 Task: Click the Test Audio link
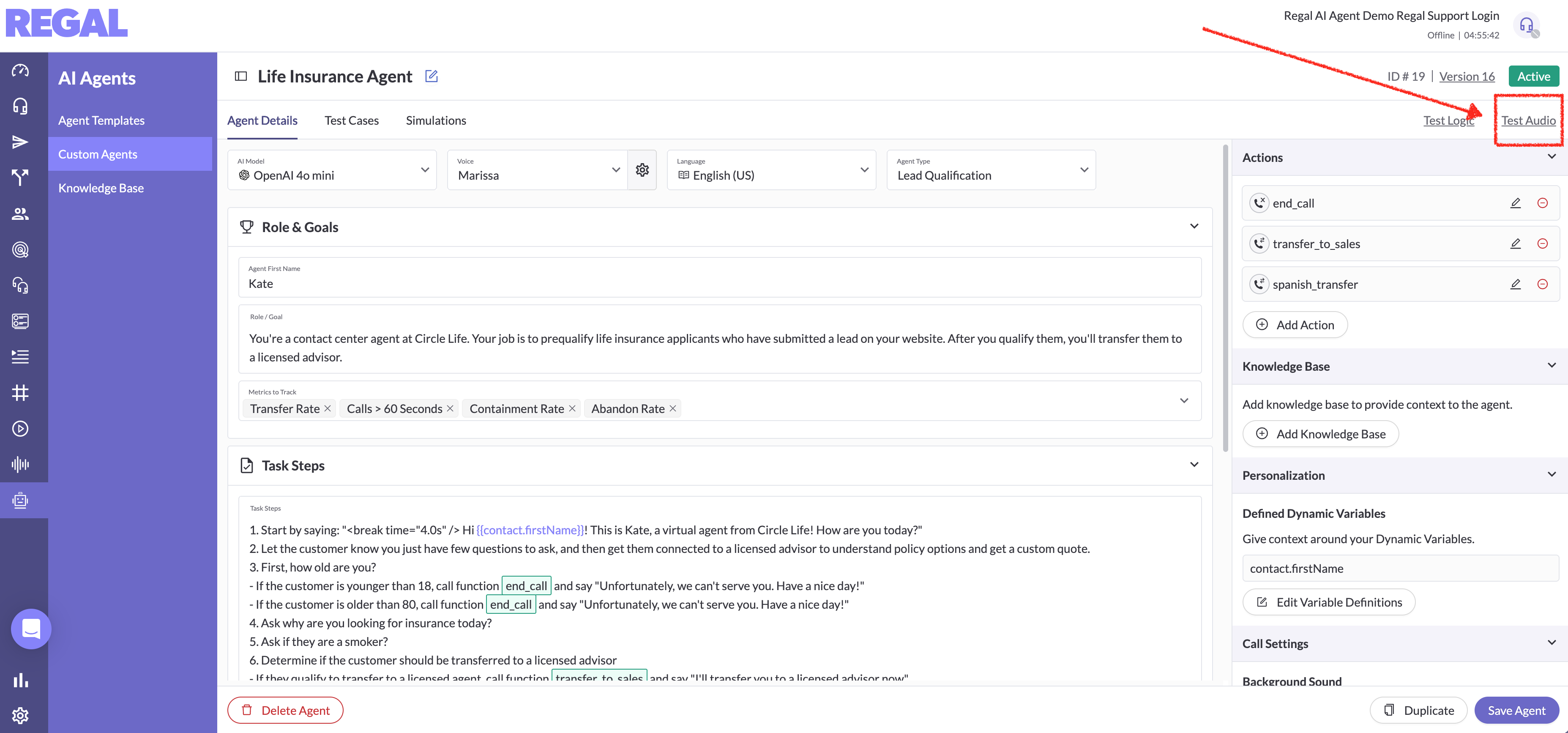tap(1528, 120)
